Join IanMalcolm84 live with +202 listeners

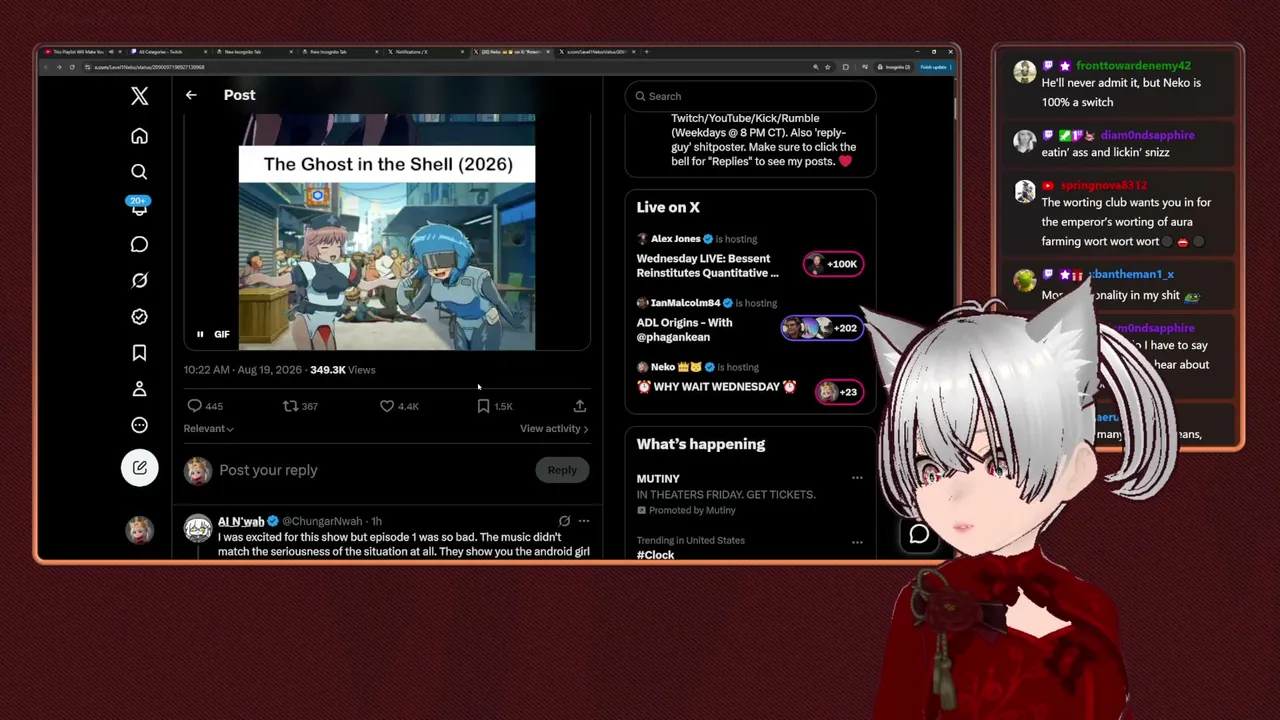(822, 328)
